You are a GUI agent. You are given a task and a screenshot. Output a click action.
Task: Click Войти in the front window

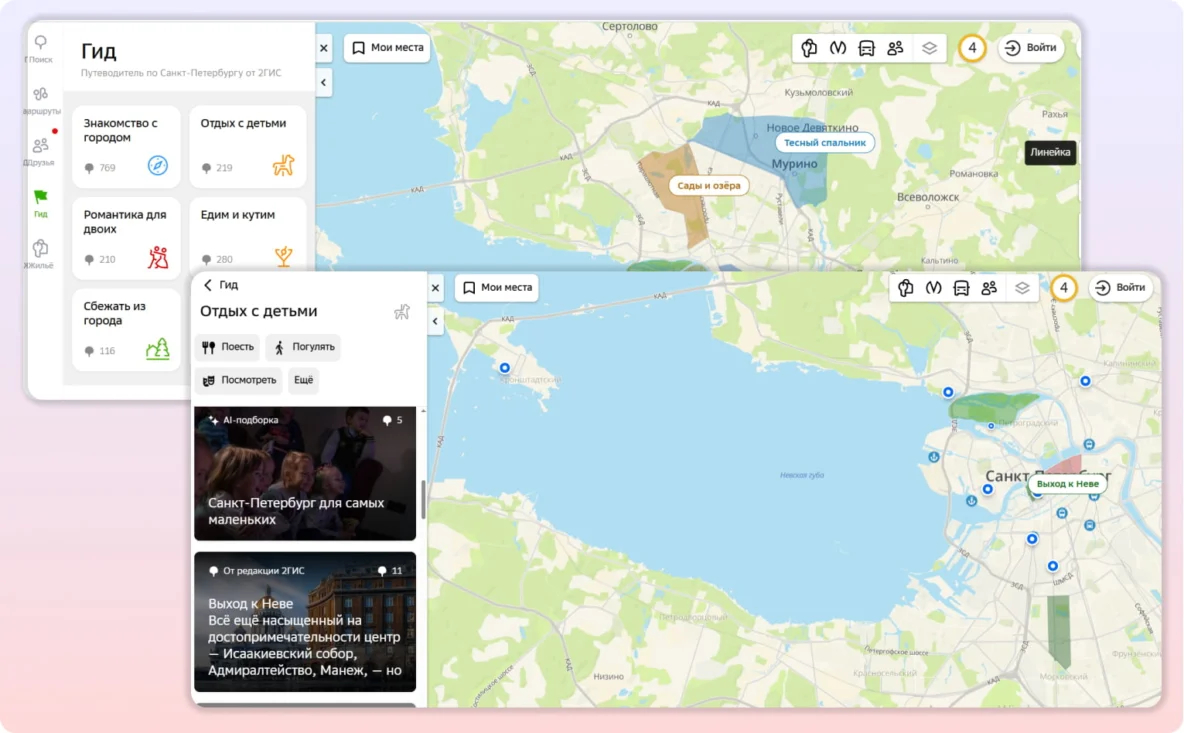(x=1121, y=288)
